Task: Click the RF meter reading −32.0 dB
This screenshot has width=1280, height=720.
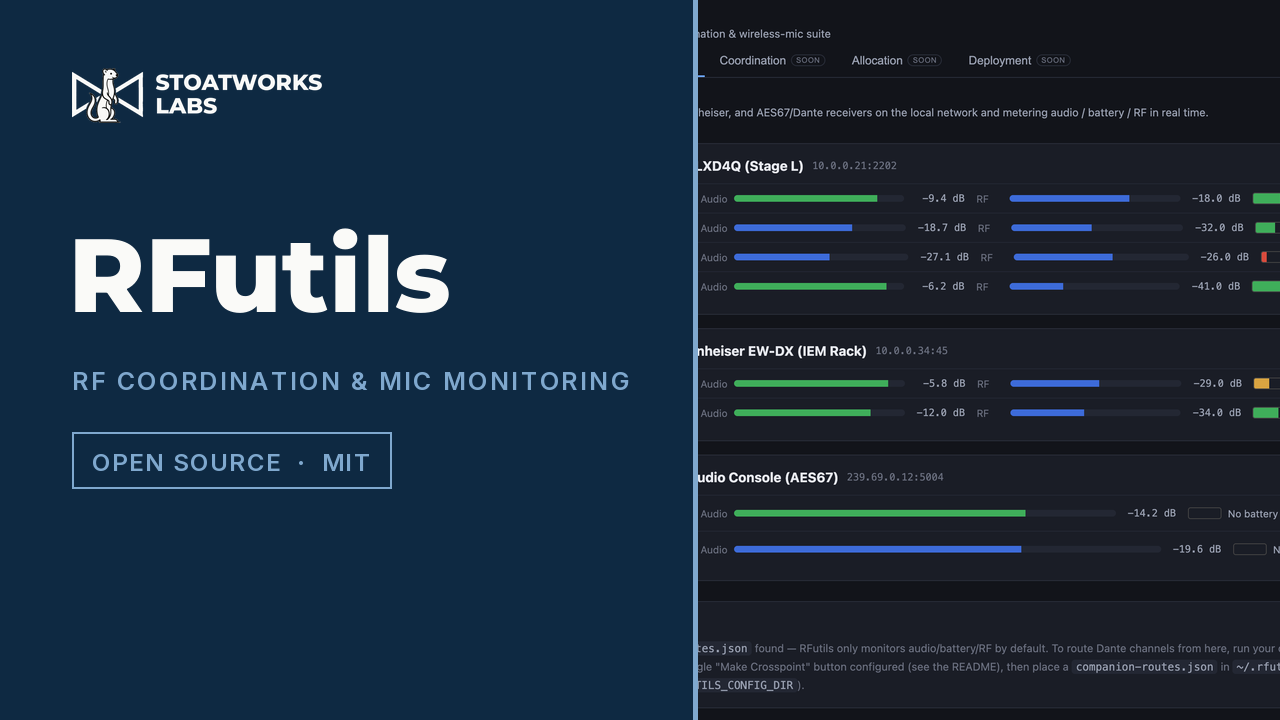Action: tap(1096, 227)
